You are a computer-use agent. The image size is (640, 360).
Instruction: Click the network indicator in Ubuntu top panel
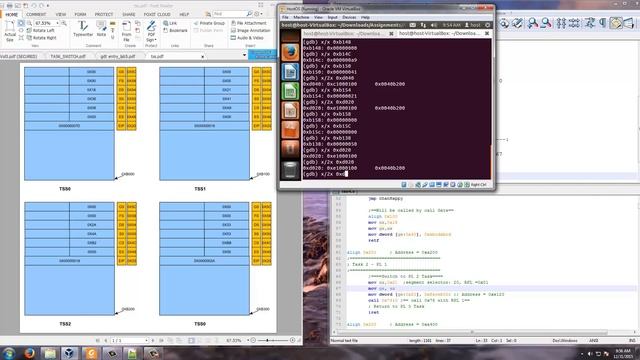[x=423, y=25]
